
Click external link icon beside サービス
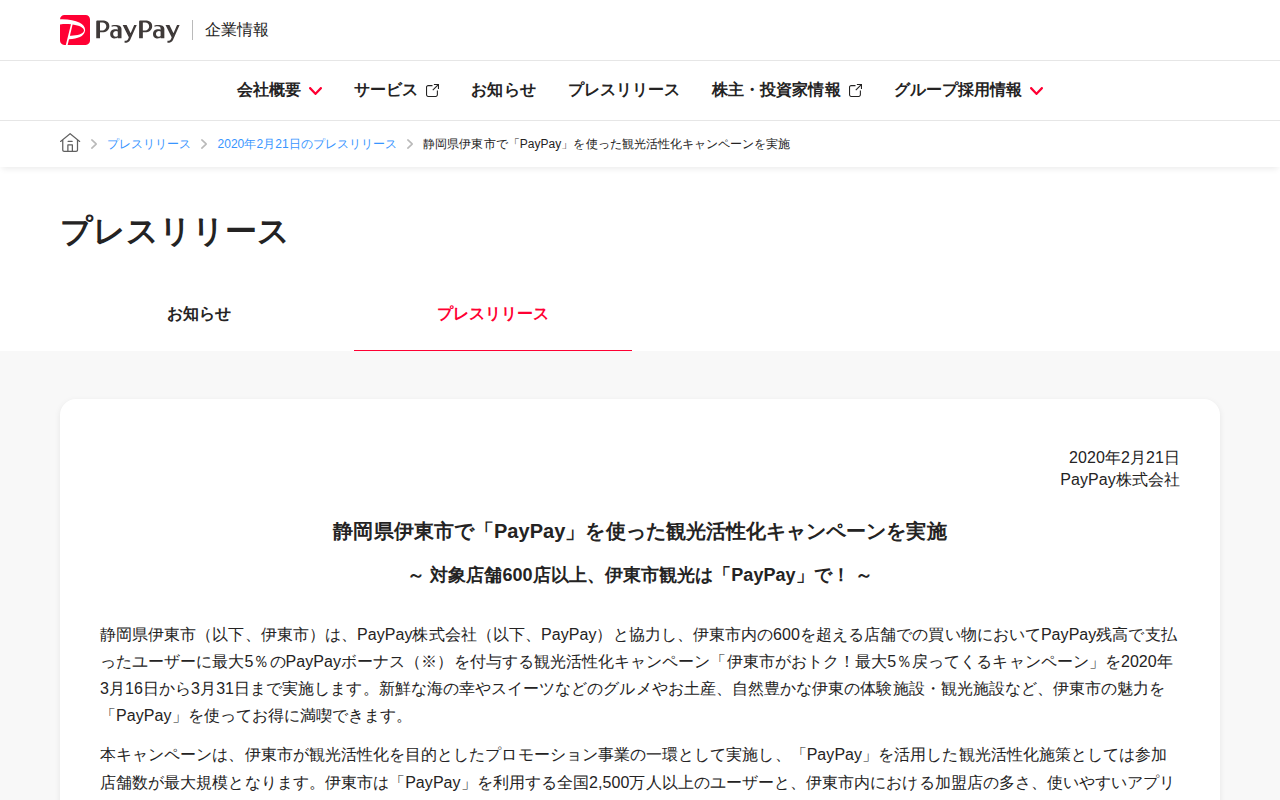[432, 91]
